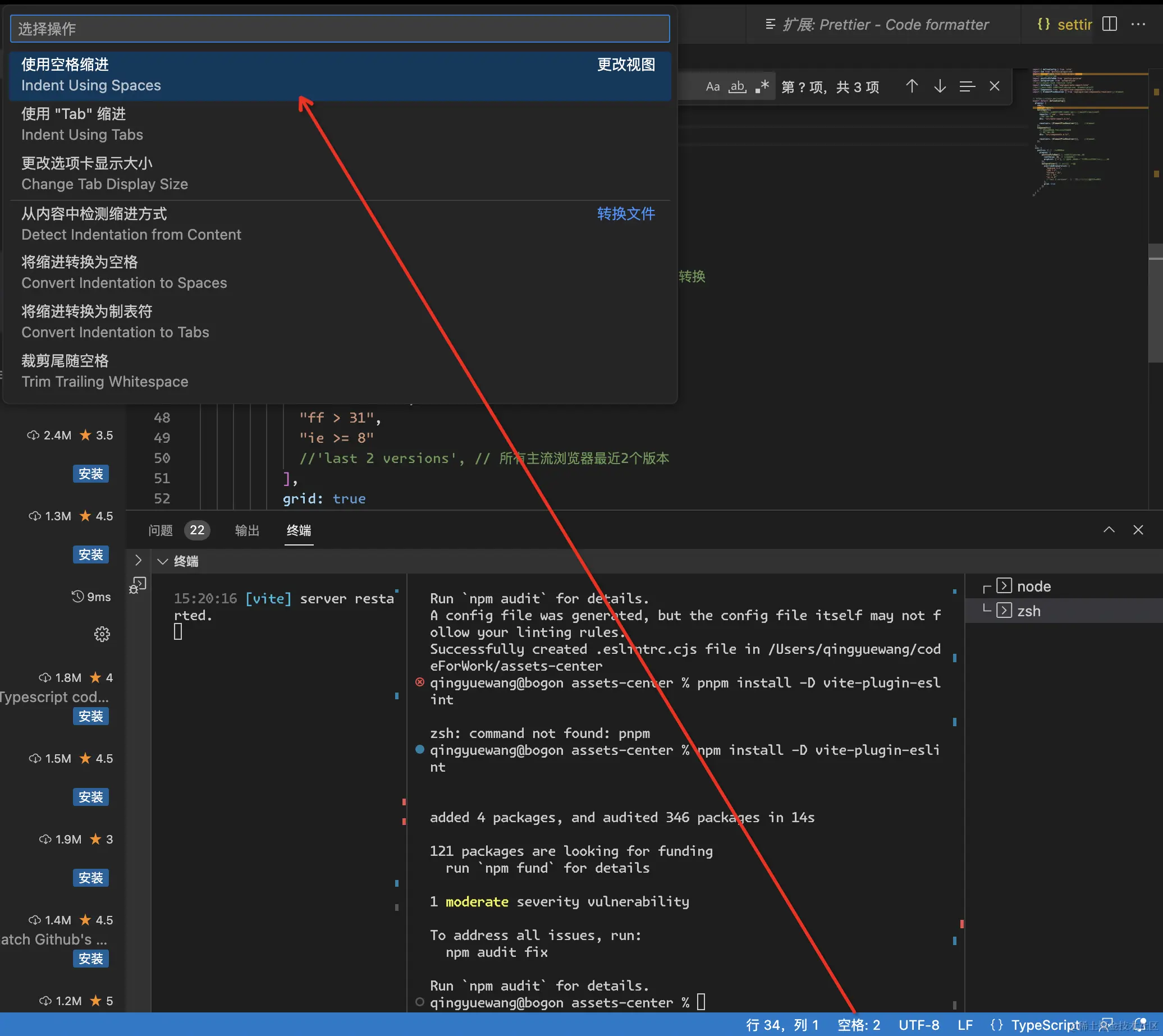
Task: Open the 终端 panel tab
Action: pyautogui.click(x=299, y=530)
